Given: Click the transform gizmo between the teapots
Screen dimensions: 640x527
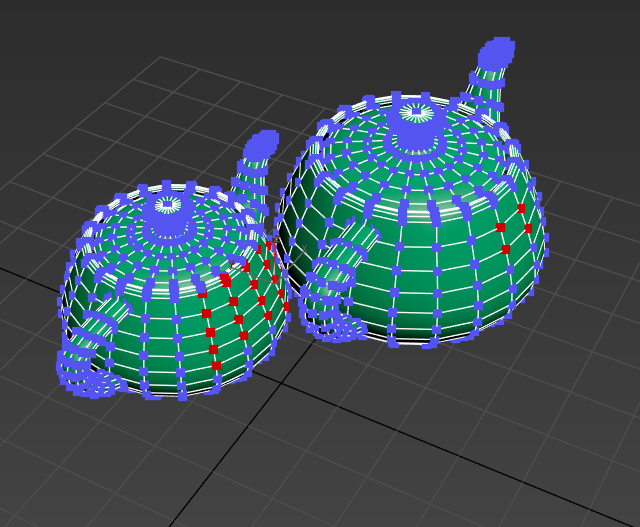Looking at the screenshot, I should tap(275, 261).
